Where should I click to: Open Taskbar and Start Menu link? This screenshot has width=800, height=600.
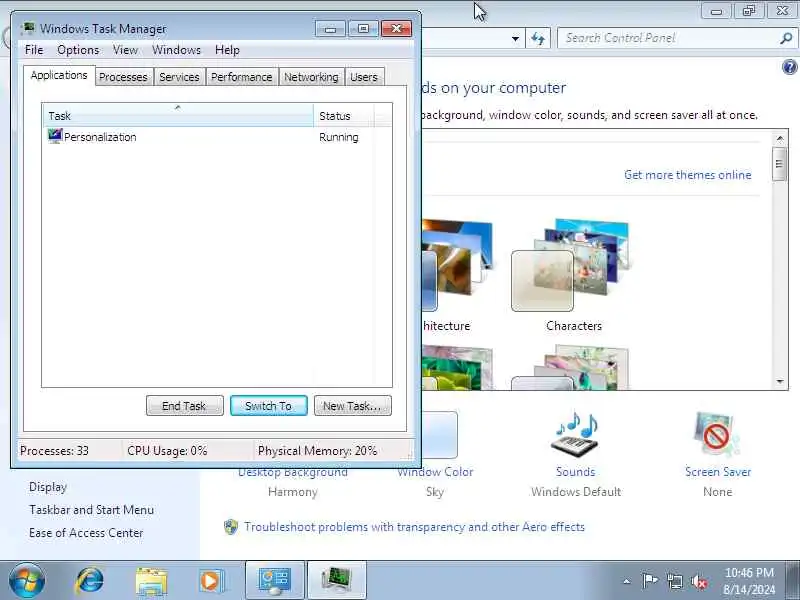pos(91,510)
